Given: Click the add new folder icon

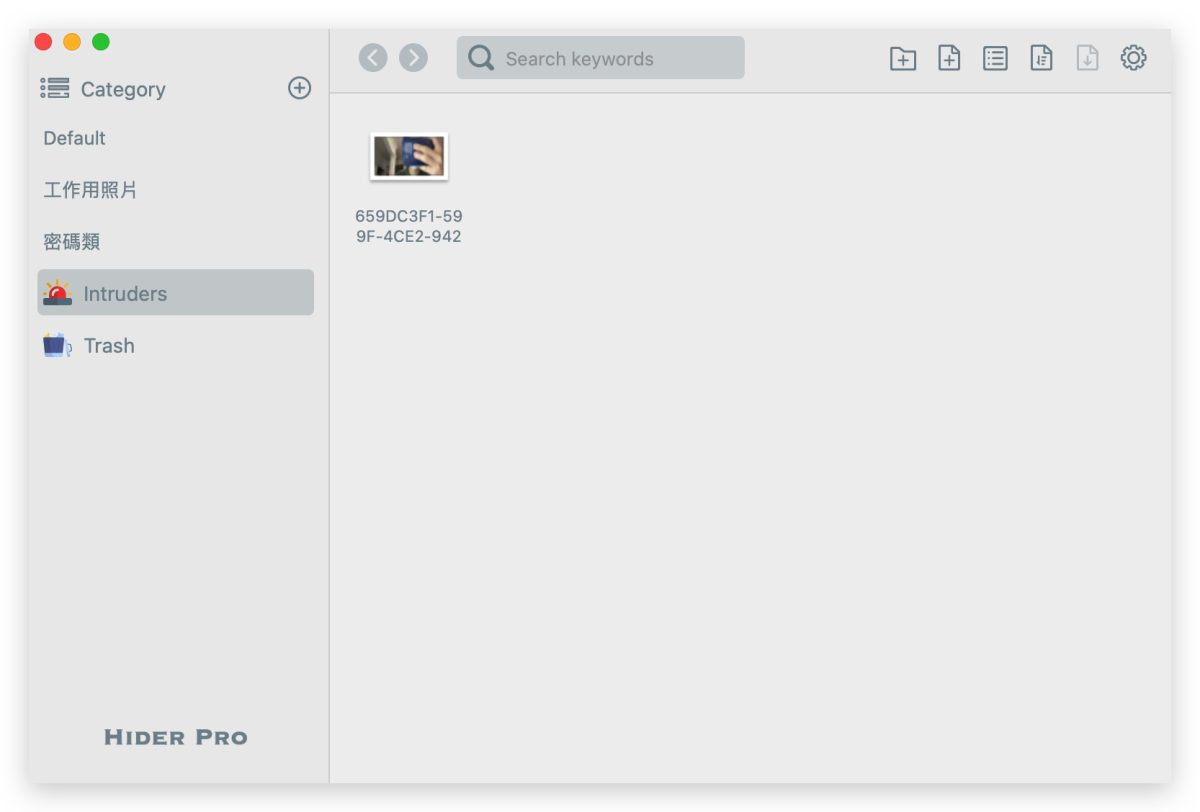Looking at the screenshot, I should point(902,59).
